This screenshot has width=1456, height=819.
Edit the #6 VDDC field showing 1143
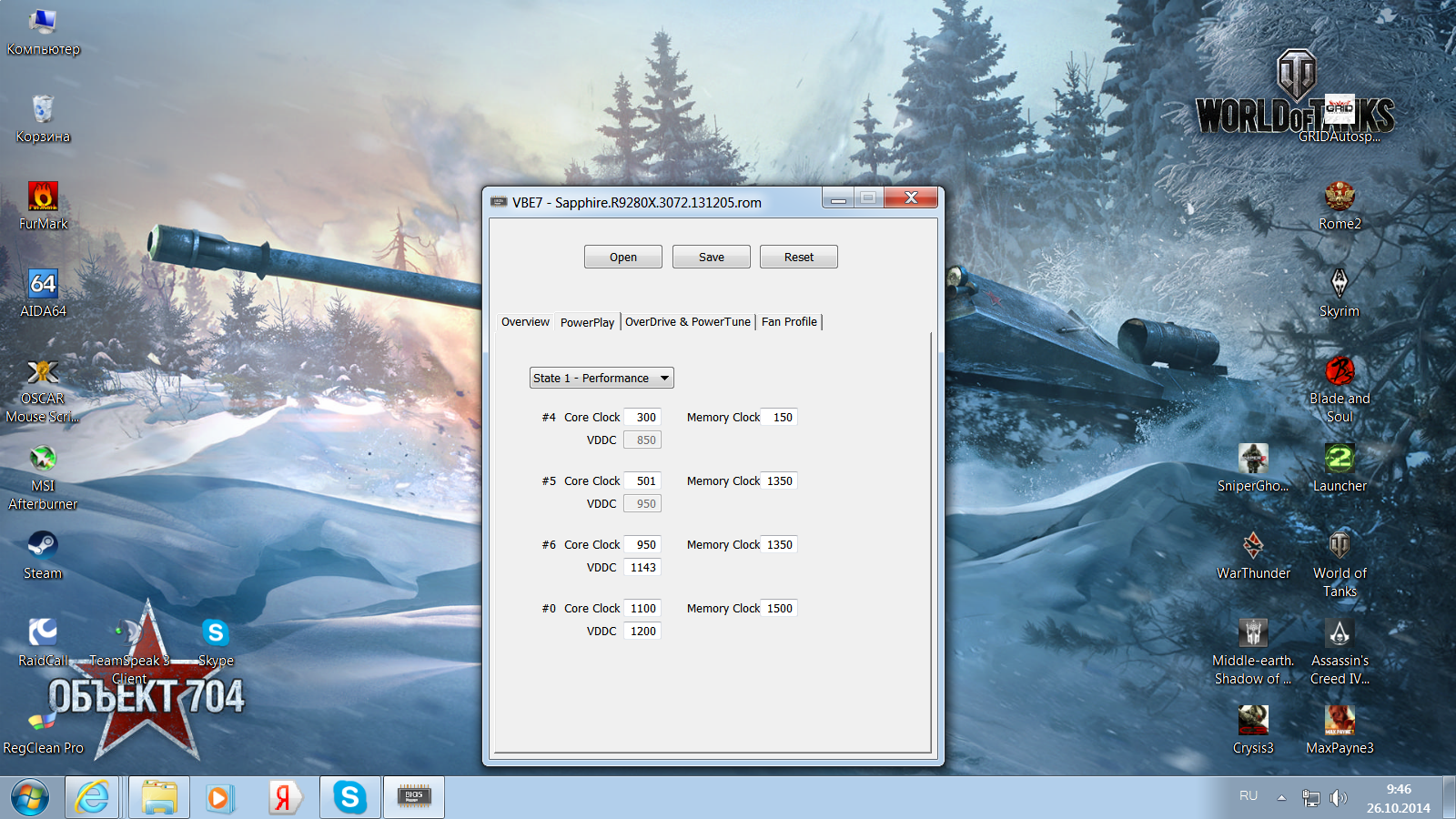pos(642,568)
